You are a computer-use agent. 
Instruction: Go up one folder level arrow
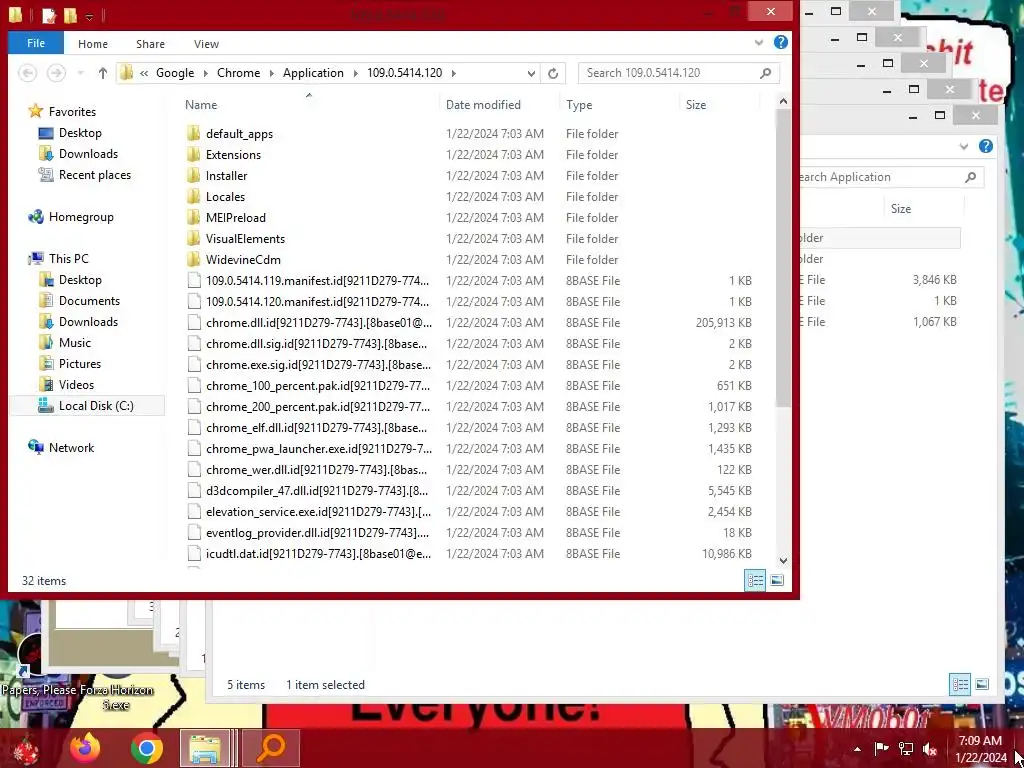[x=103, y=73]
